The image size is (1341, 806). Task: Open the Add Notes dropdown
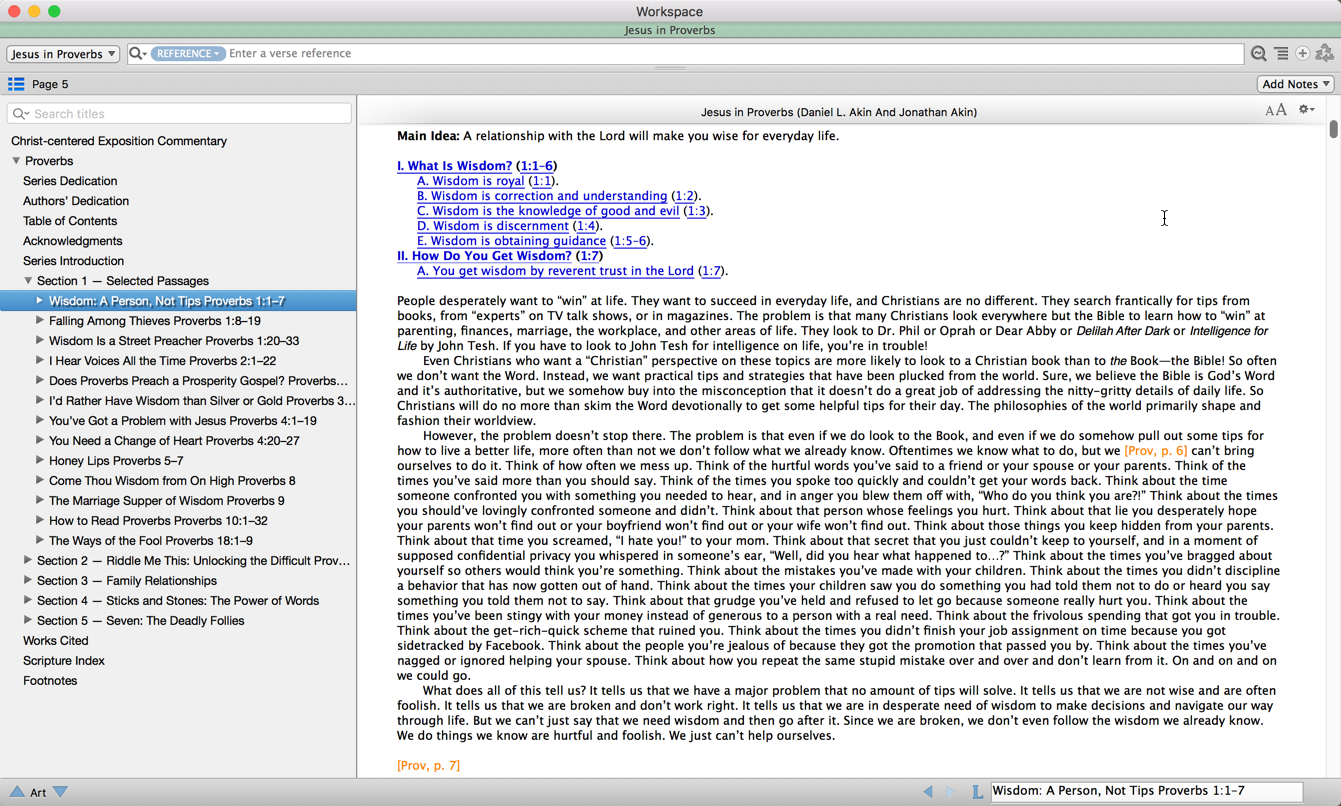click(1296, 84)
